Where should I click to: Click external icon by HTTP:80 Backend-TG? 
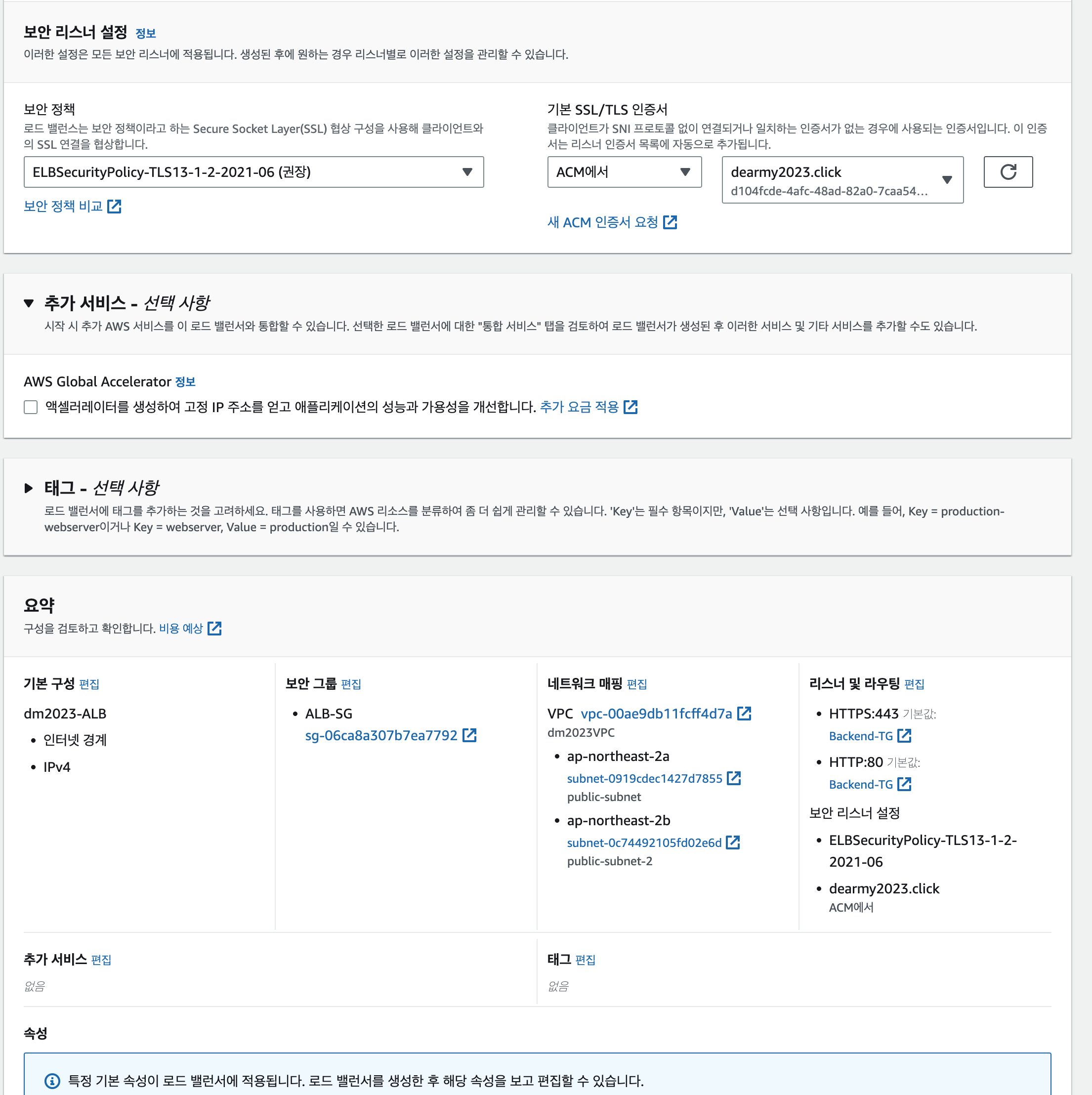pos(904,784)
